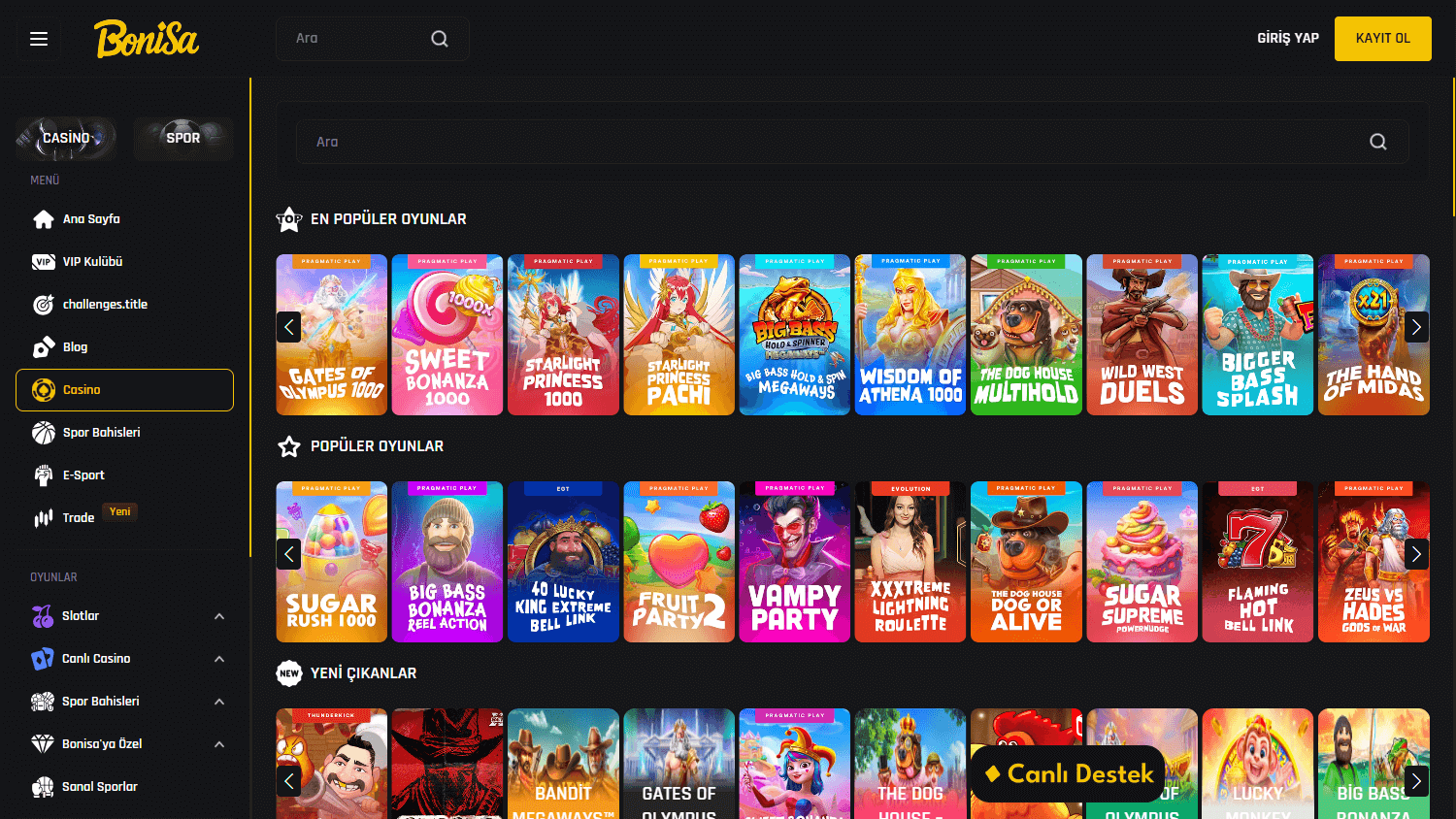
Task: Open the Sanal Sporlar icon
Action: [x=44, y=786]
